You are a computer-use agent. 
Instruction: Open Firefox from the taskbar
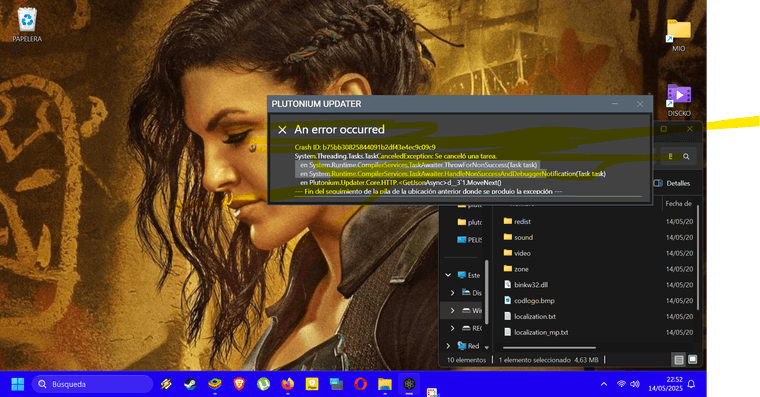click(x=288, y=384)
